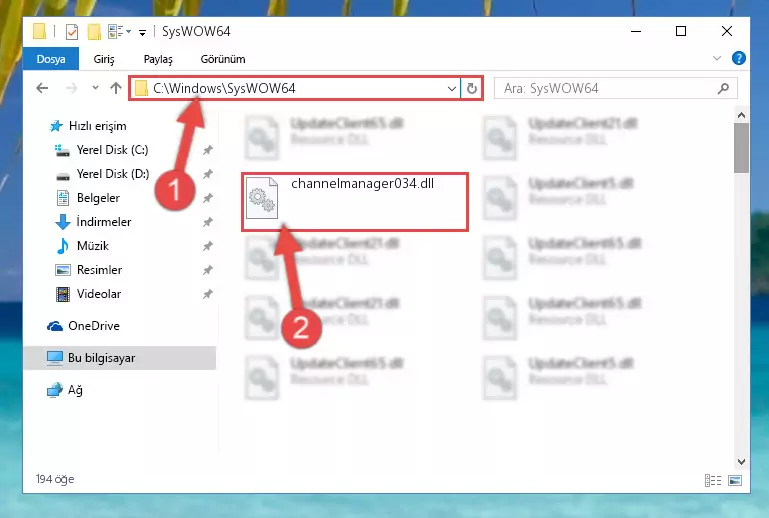Open the address bar history dropdown
The width and height of the screenshot is (769, 518).
click(452, 89)
